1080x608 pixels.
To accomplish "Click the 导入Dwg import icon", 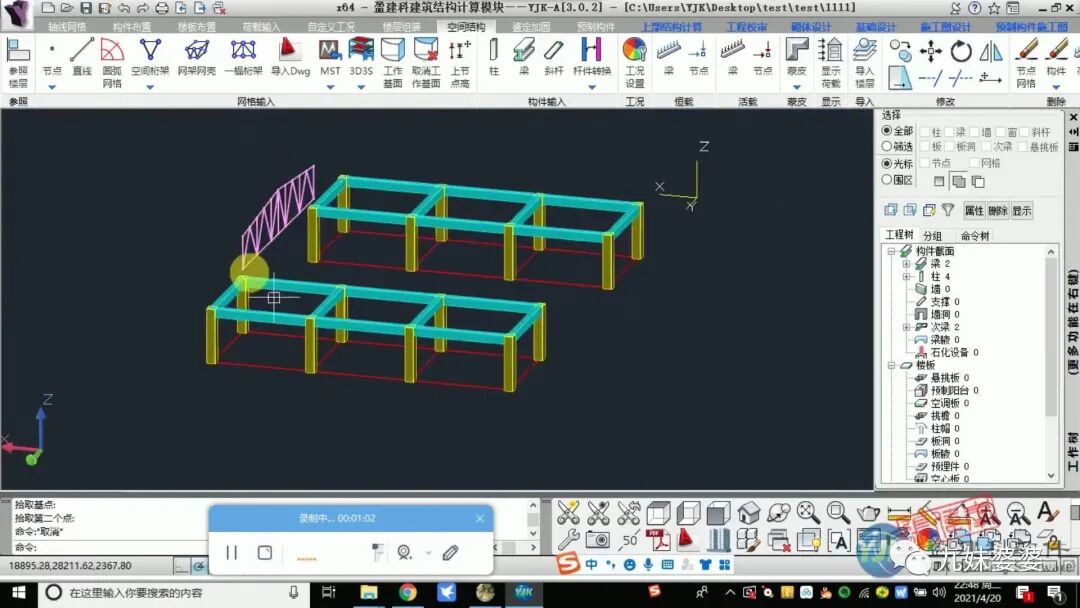I will (x=290, y=59).
